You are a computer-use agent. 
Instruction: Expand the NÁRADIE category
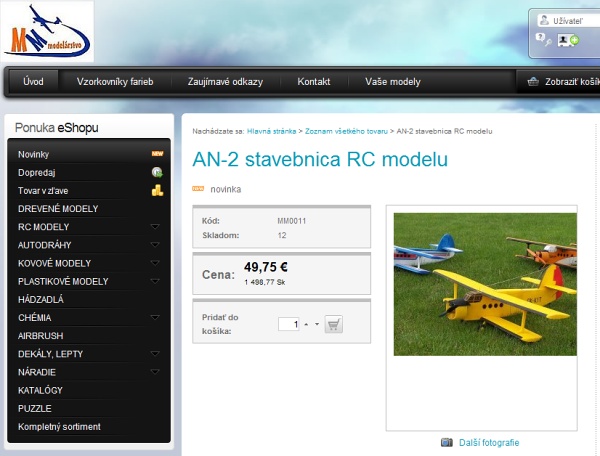pos(155,371)
